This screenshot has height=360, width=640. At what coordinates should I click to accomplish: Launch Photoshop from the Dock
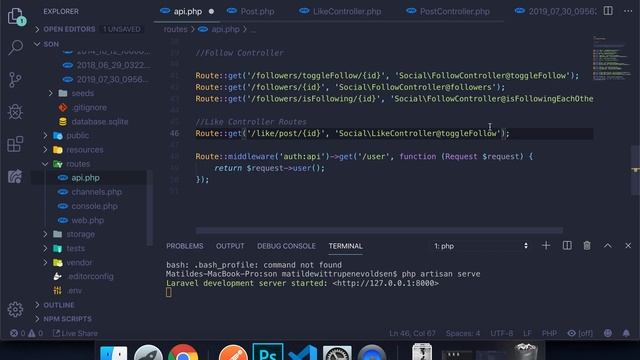tap(268, 352)
